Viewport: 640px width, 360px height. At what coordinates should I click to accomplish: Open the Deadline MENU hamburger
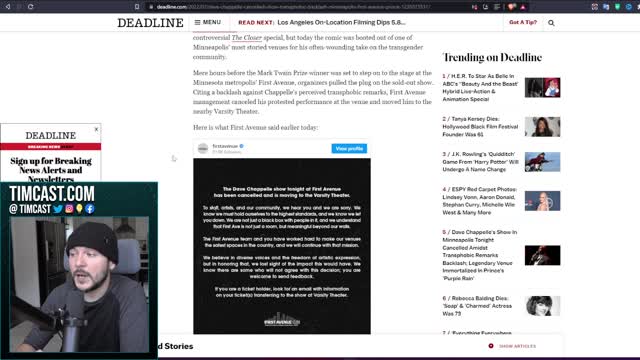click(x=208, y=22)
